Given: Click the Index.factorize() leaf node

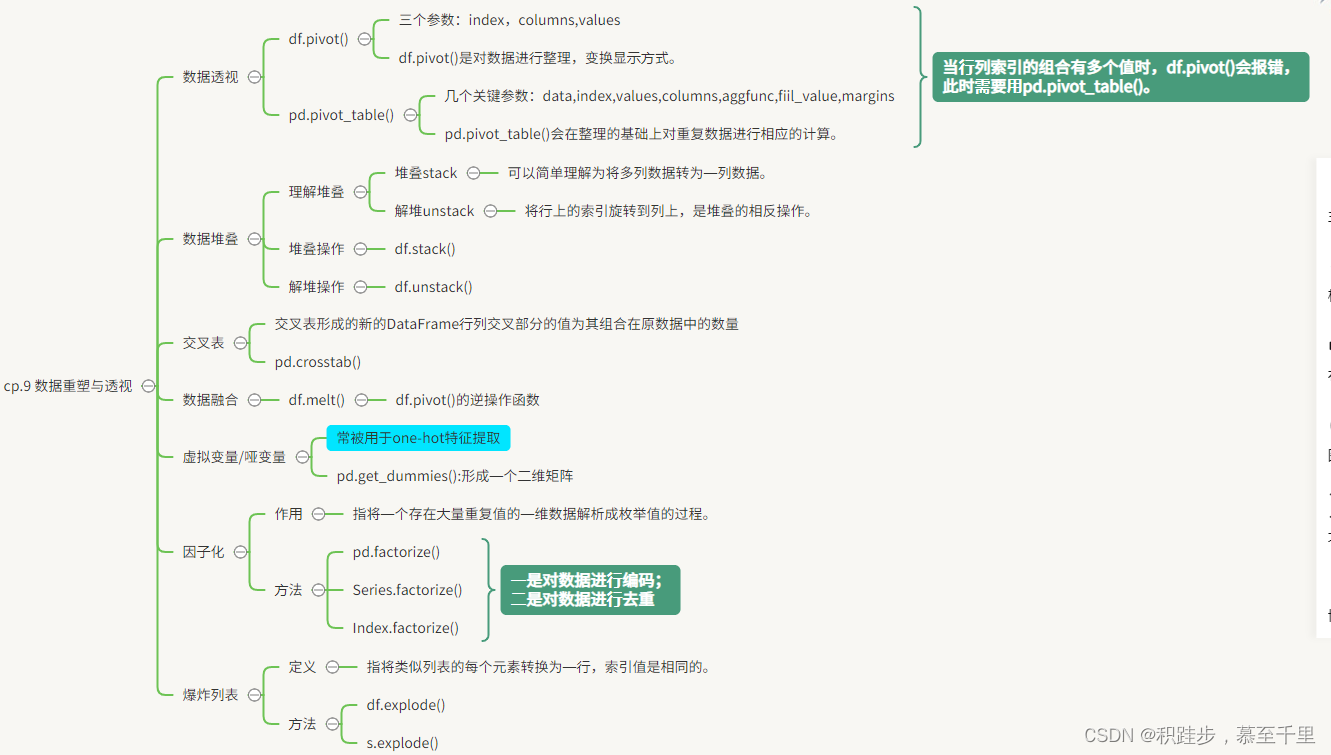Looking at the screenshot, I should 405,628.
